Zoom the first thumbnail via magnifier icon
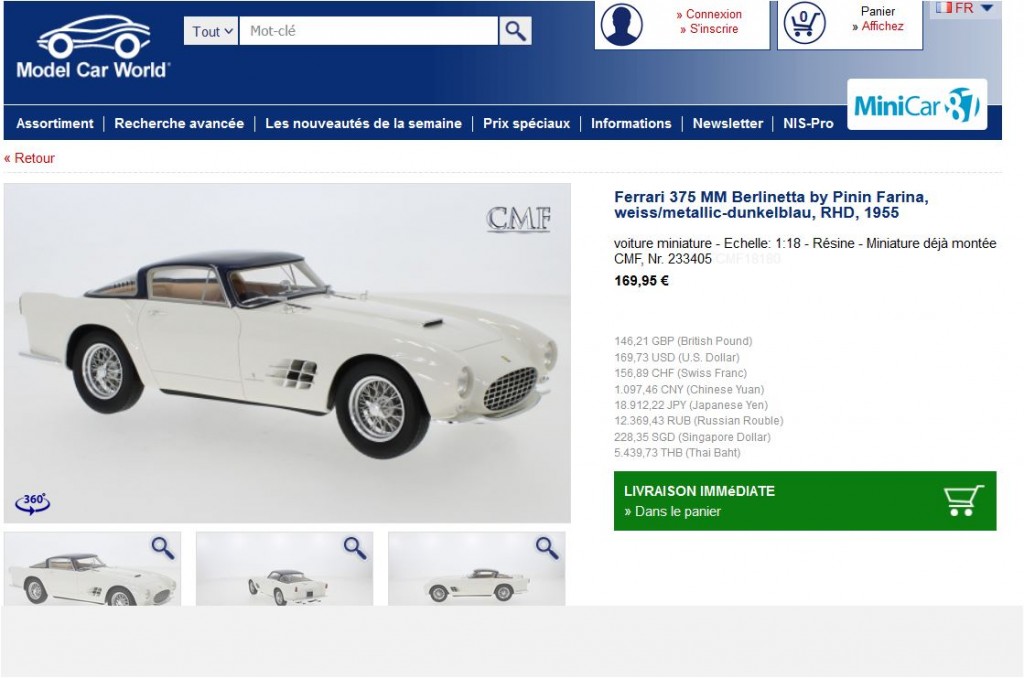 click(x=163, y=547)
